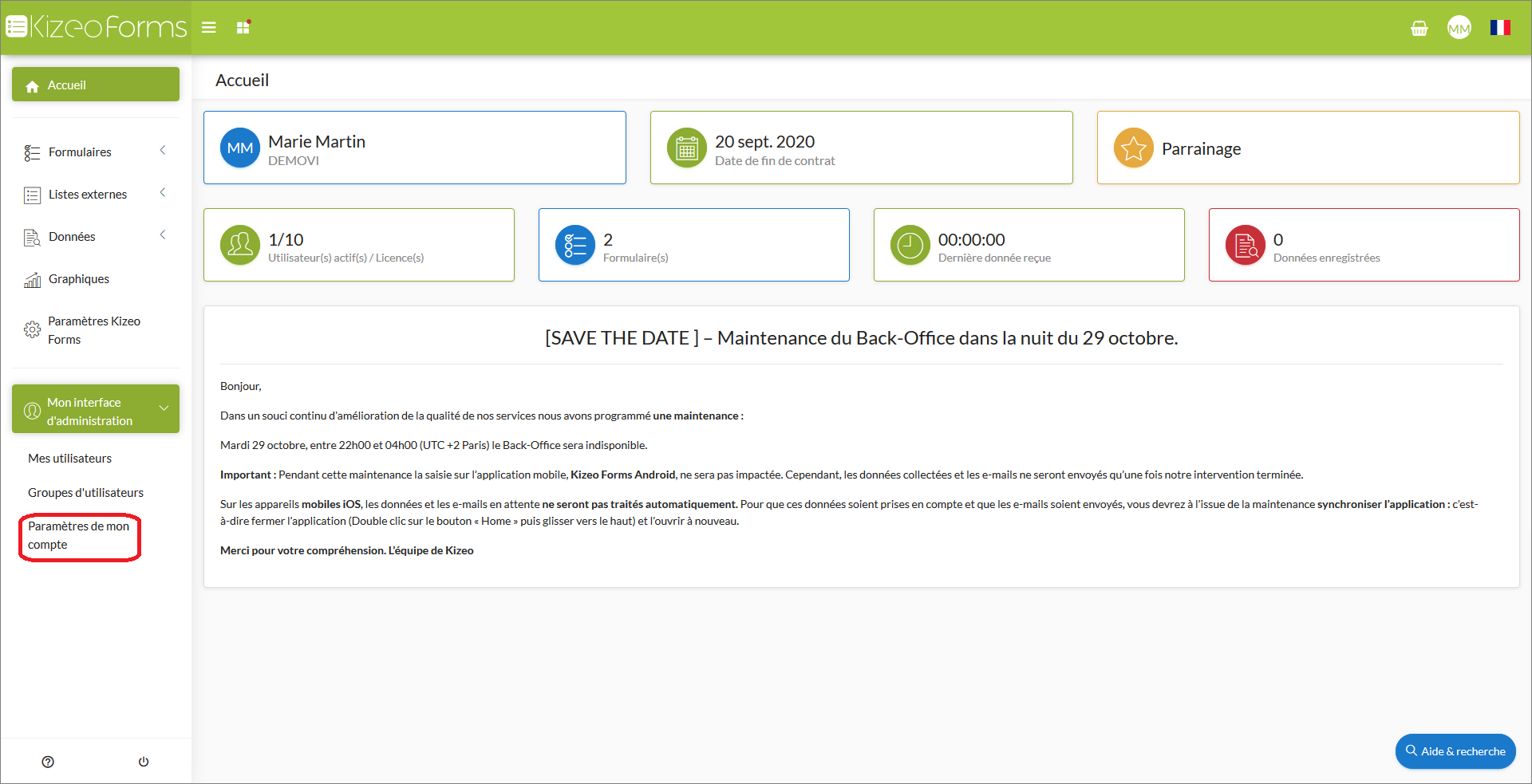1532x784 pixels.
Task: Open the Parrainage card
Action: [1309, 148]
